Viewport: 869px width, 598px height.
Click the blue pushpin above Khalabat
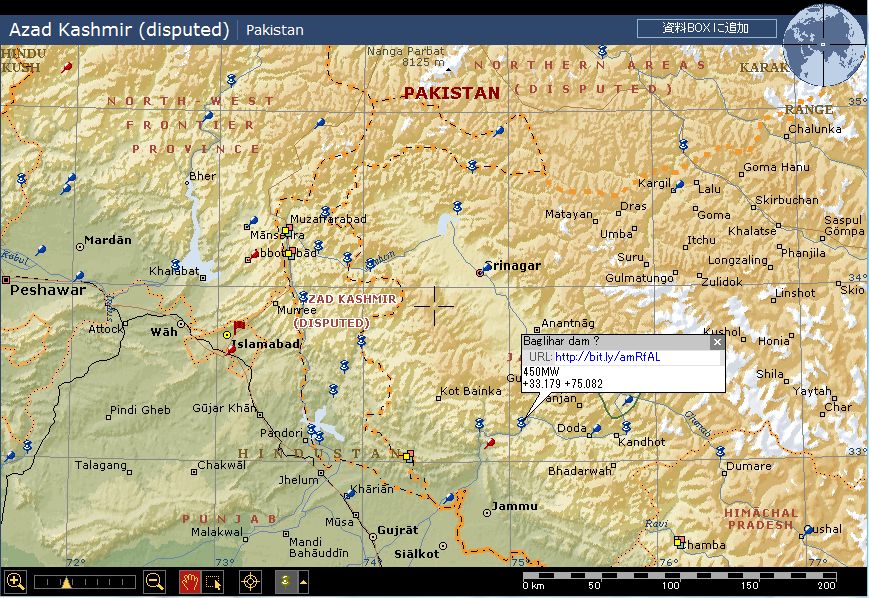coord(176,264)
